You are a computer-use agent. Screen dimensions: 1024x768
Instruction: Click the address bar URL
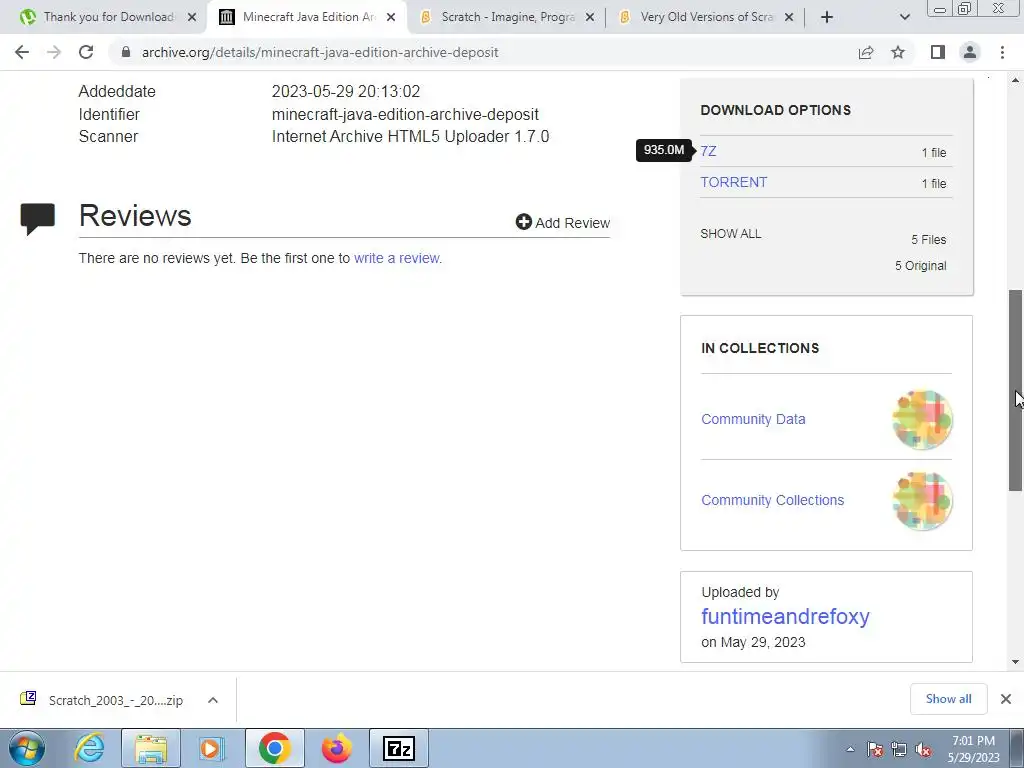320,52
